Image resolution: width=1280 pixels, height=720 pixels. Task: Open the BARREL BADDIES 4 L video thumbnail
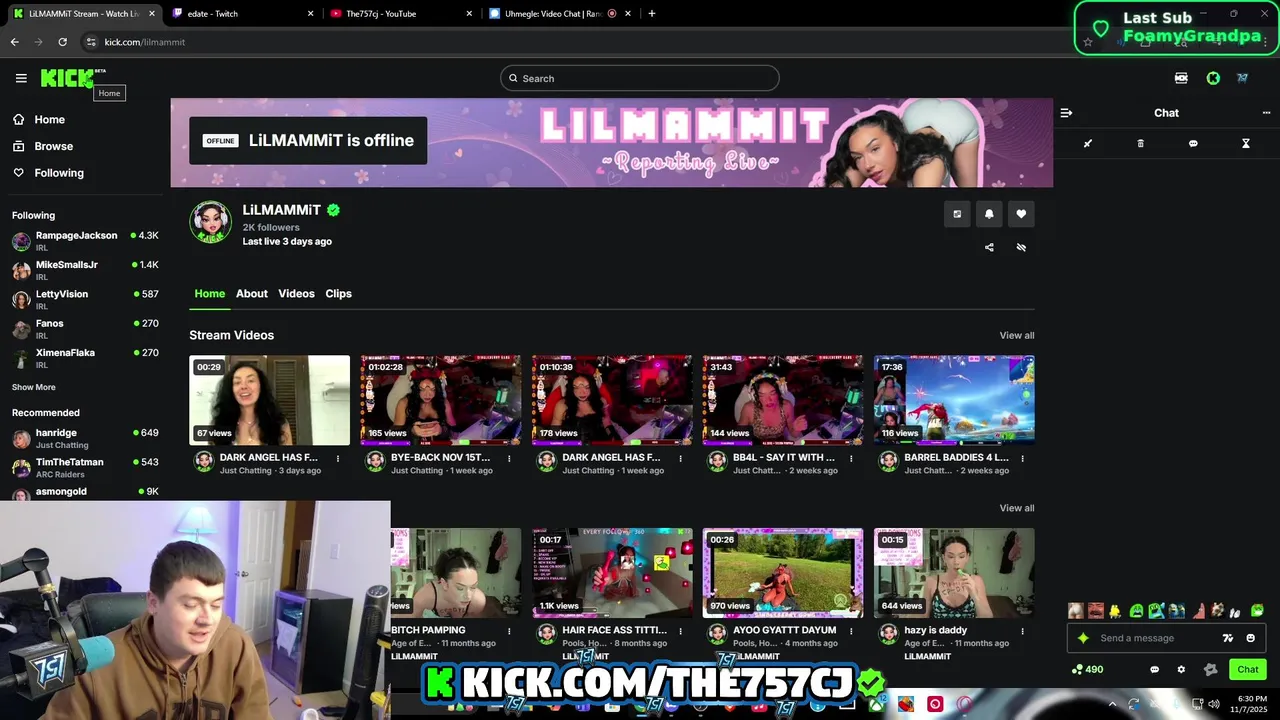[954, 400]
